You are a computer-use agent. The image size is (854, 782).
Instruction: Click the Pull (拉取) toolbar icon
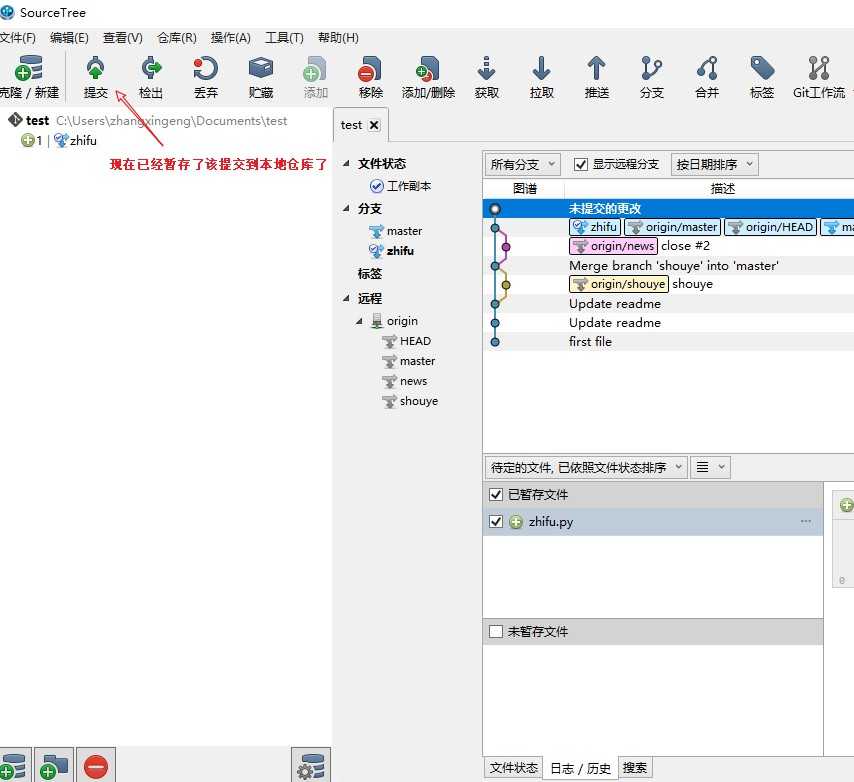click(541, 69)
